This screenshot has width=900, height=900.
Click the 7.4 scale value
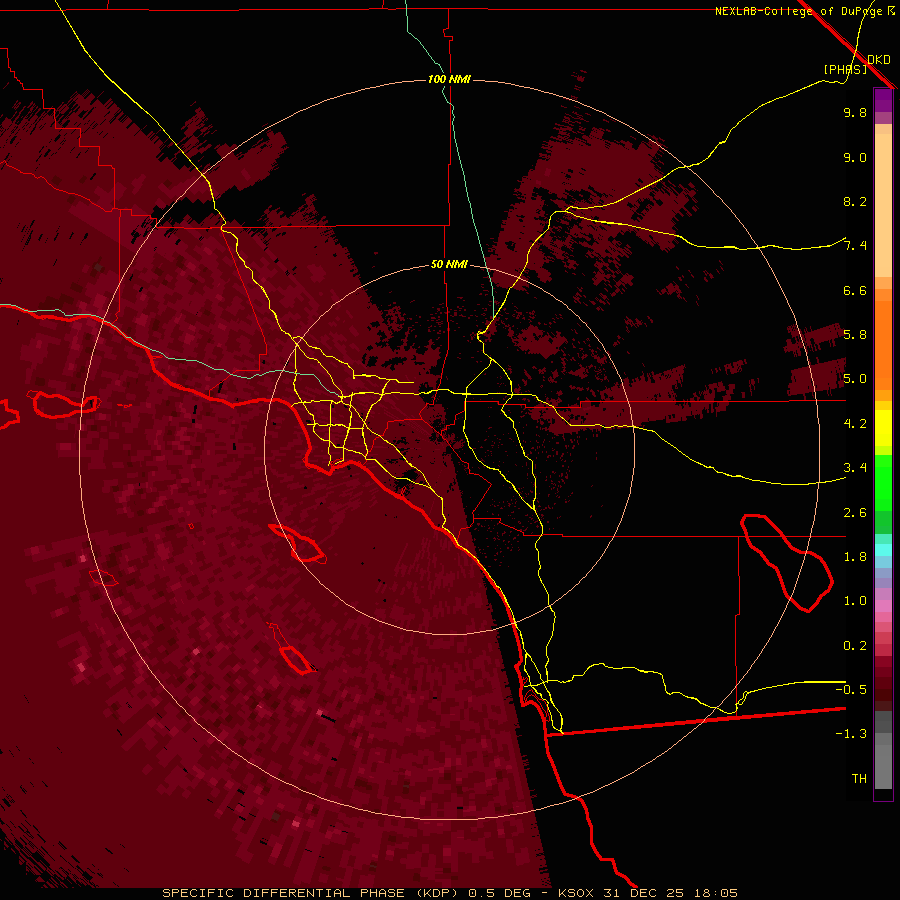coord(855,246)
